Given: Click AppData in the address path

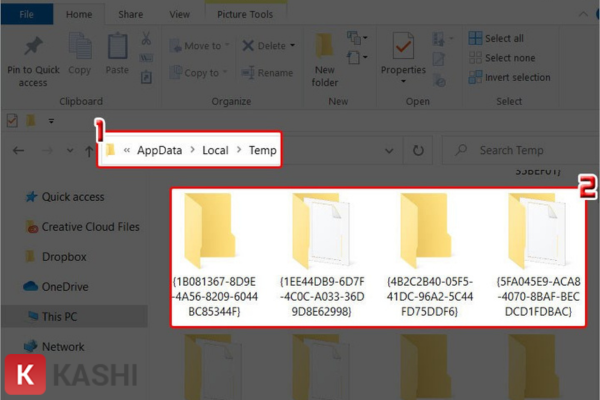Looking at the screenshot, I should tap(160, 150).
